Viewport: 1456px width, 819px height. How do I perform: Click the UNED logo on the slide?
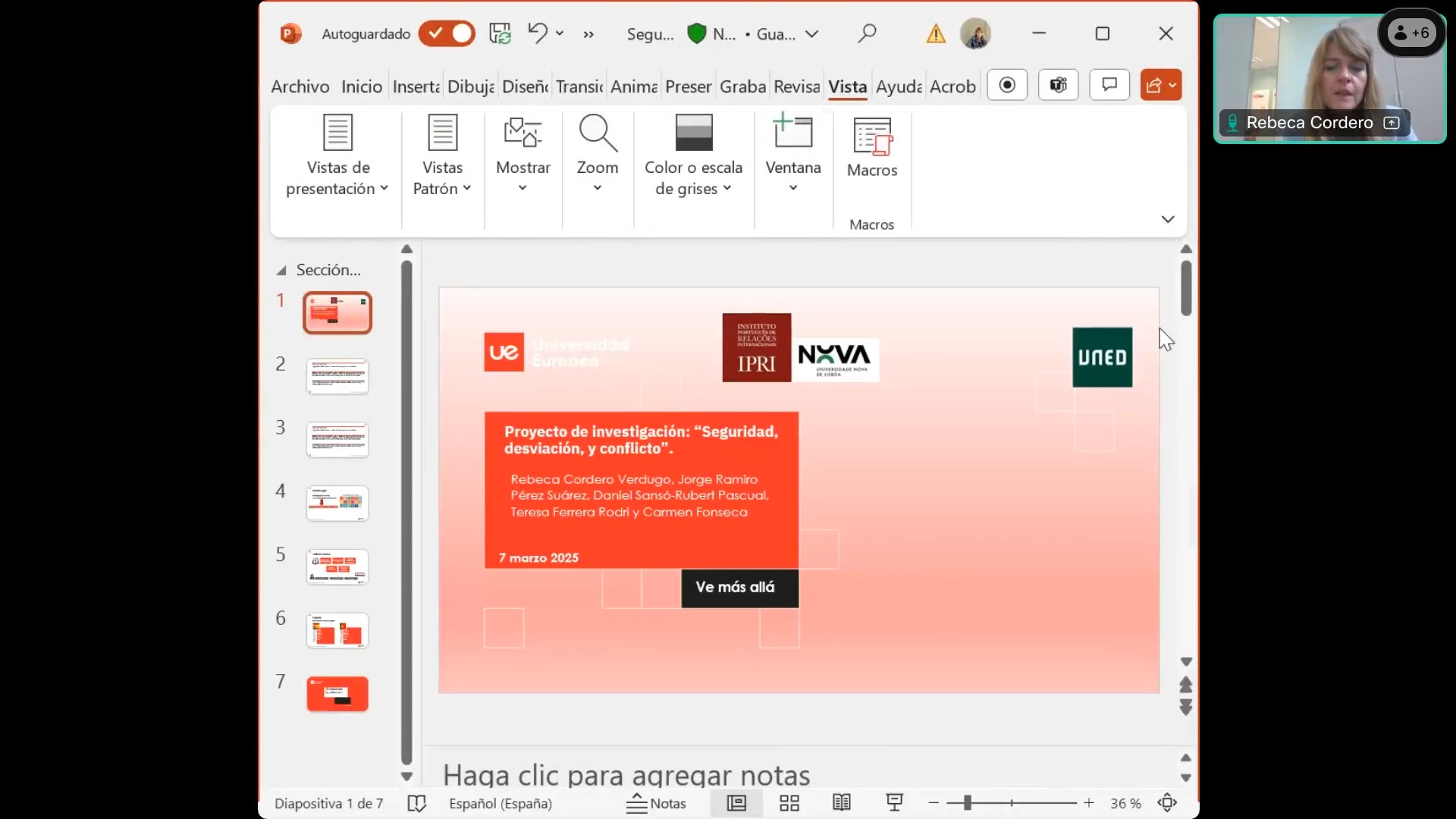(1102, 357)
